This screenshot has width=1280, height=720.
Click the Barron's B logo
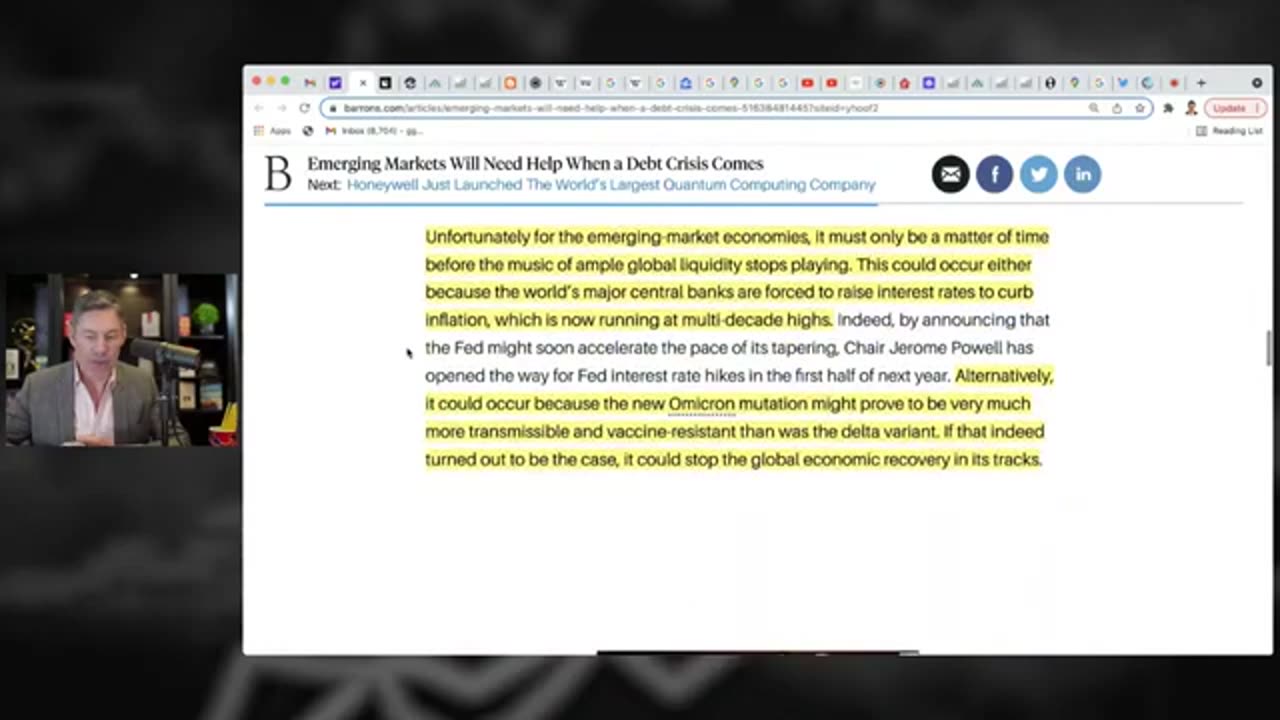[x=278, y=173]
